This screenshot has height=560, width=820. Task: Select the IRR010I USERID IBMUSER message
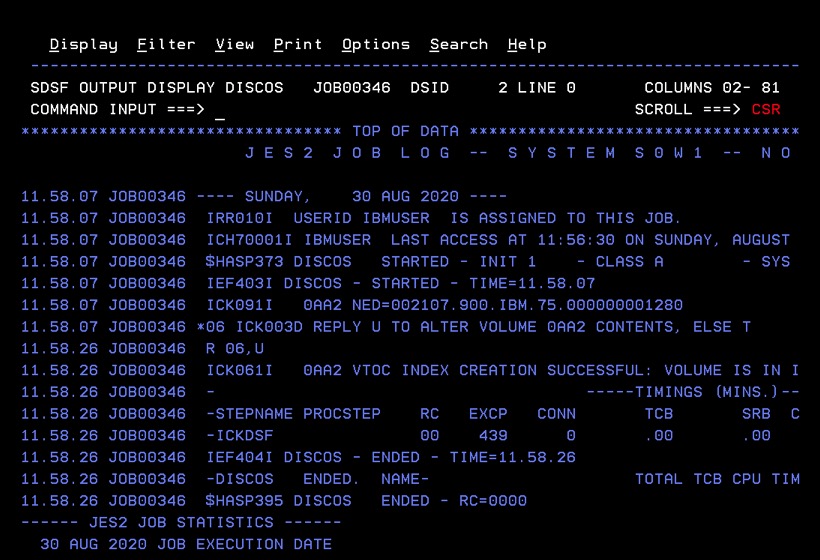click(x=351, y=218)
